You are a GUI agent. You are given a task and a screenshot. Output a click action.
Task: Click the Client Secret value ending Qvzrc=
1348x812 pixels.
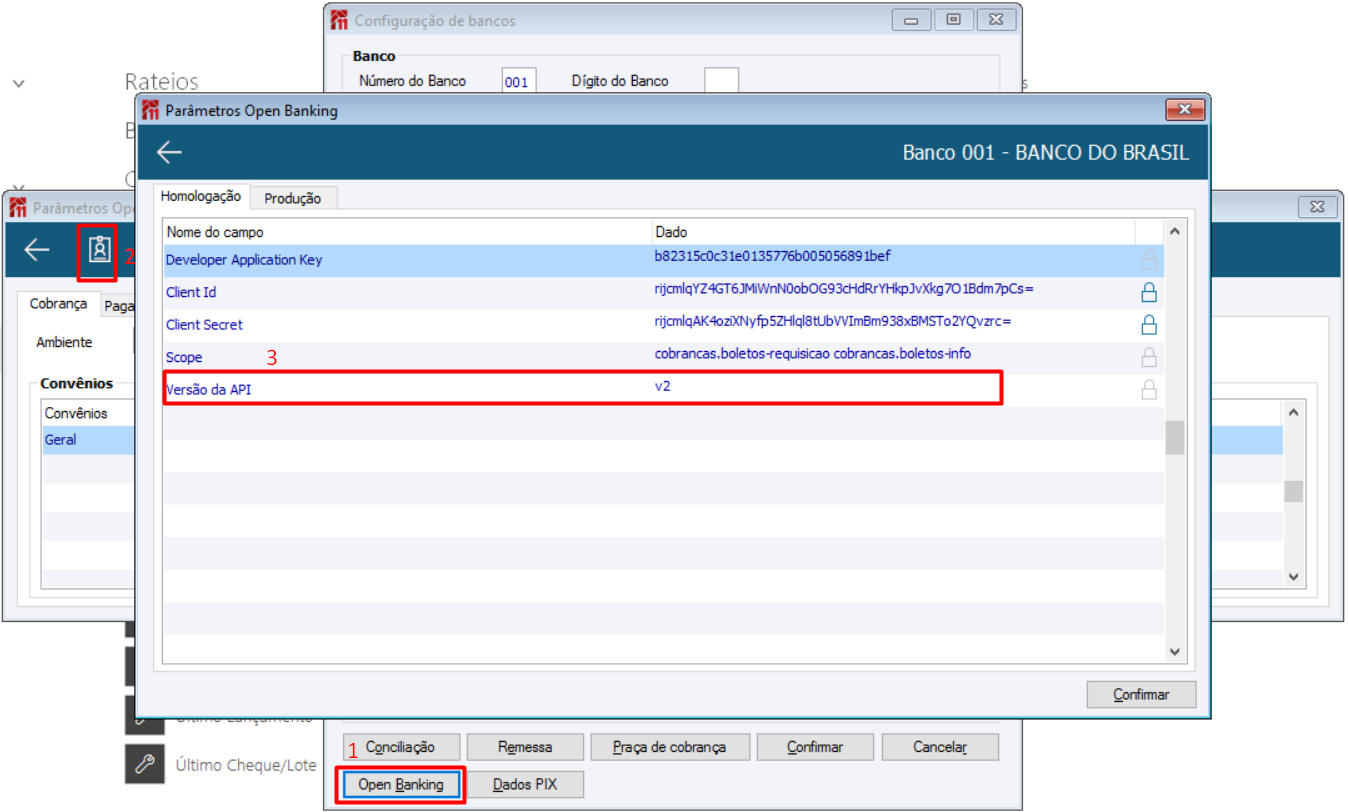coord(833,321)
